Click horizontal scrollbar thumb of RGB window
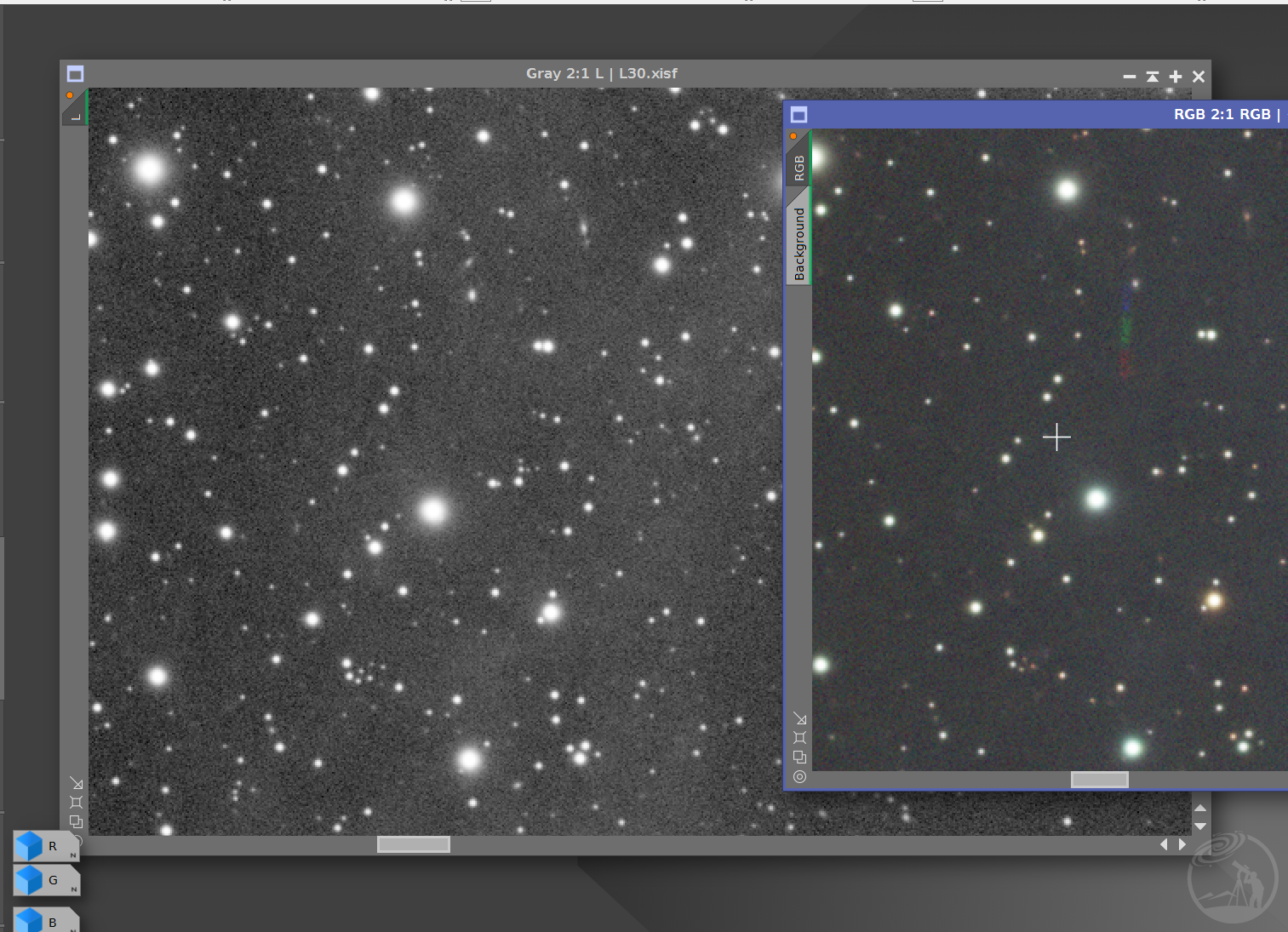This screenshot has width=1288, height=932. tap(1099, 780)
